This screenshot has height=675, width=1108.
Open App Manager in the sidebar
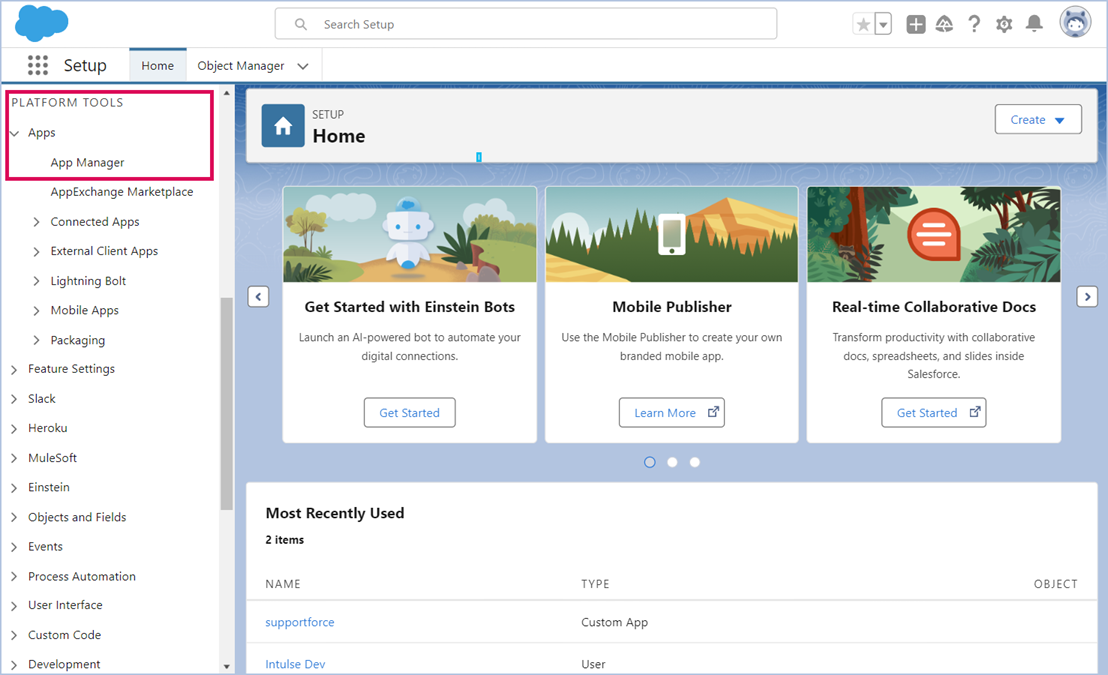[88, 163]
